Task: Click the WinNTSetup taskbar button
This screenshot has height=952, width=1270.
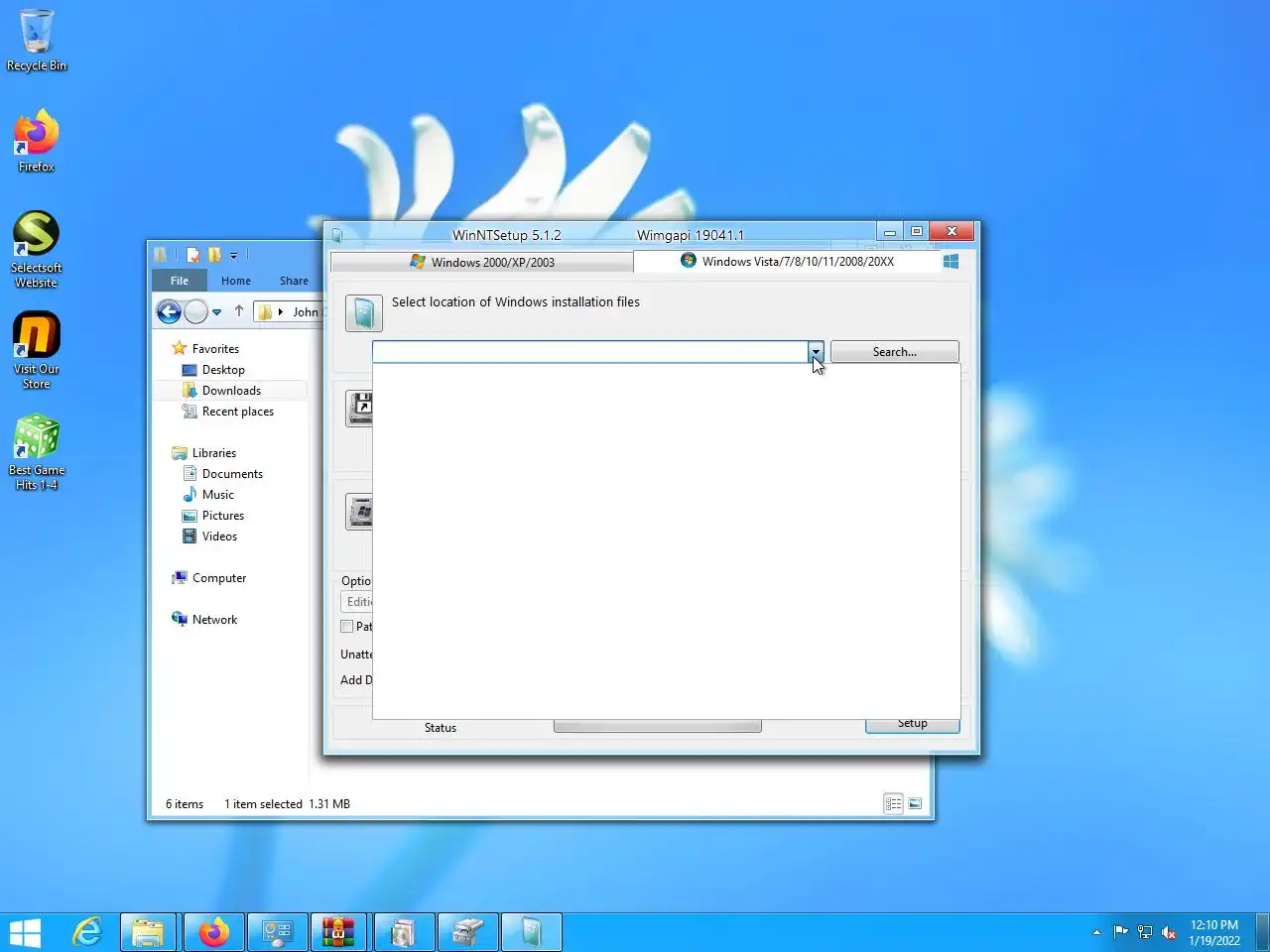Action: pyautogui.click(x=532, y=932)
